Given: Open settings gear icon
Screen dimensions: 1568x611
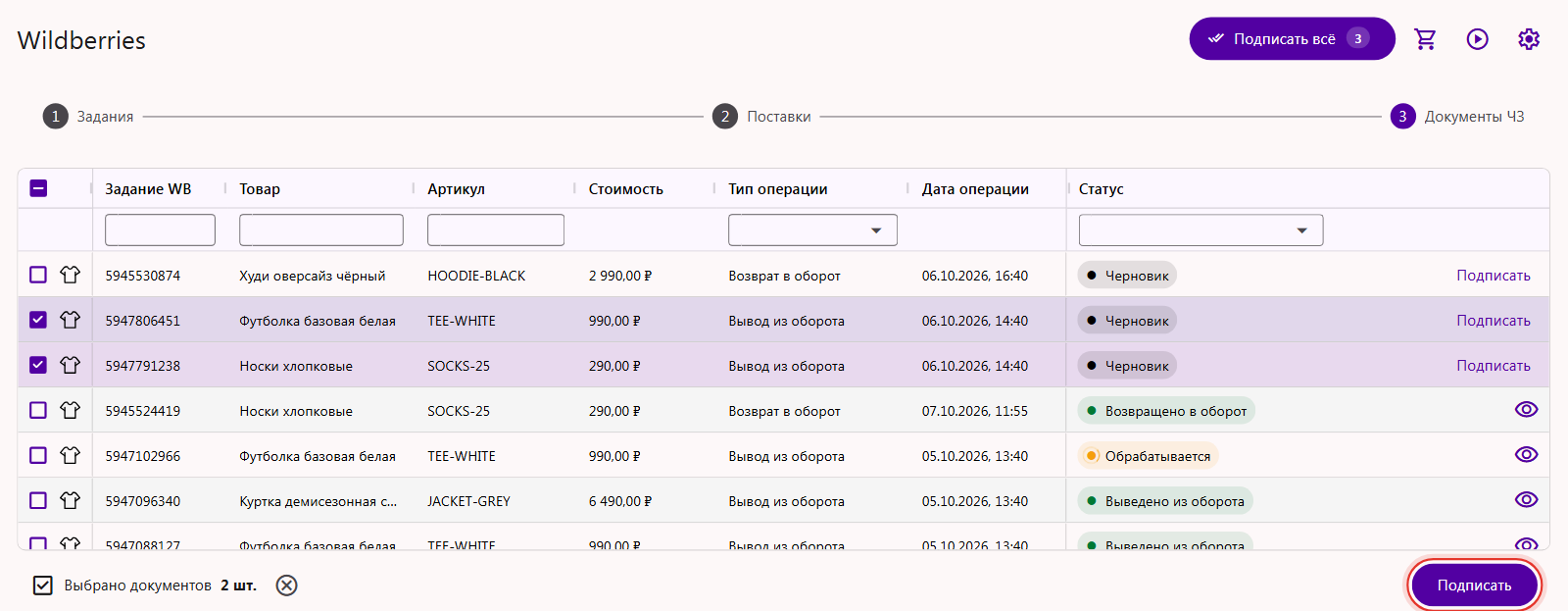Looking at the screenshot, I should tap(1529, 39).
